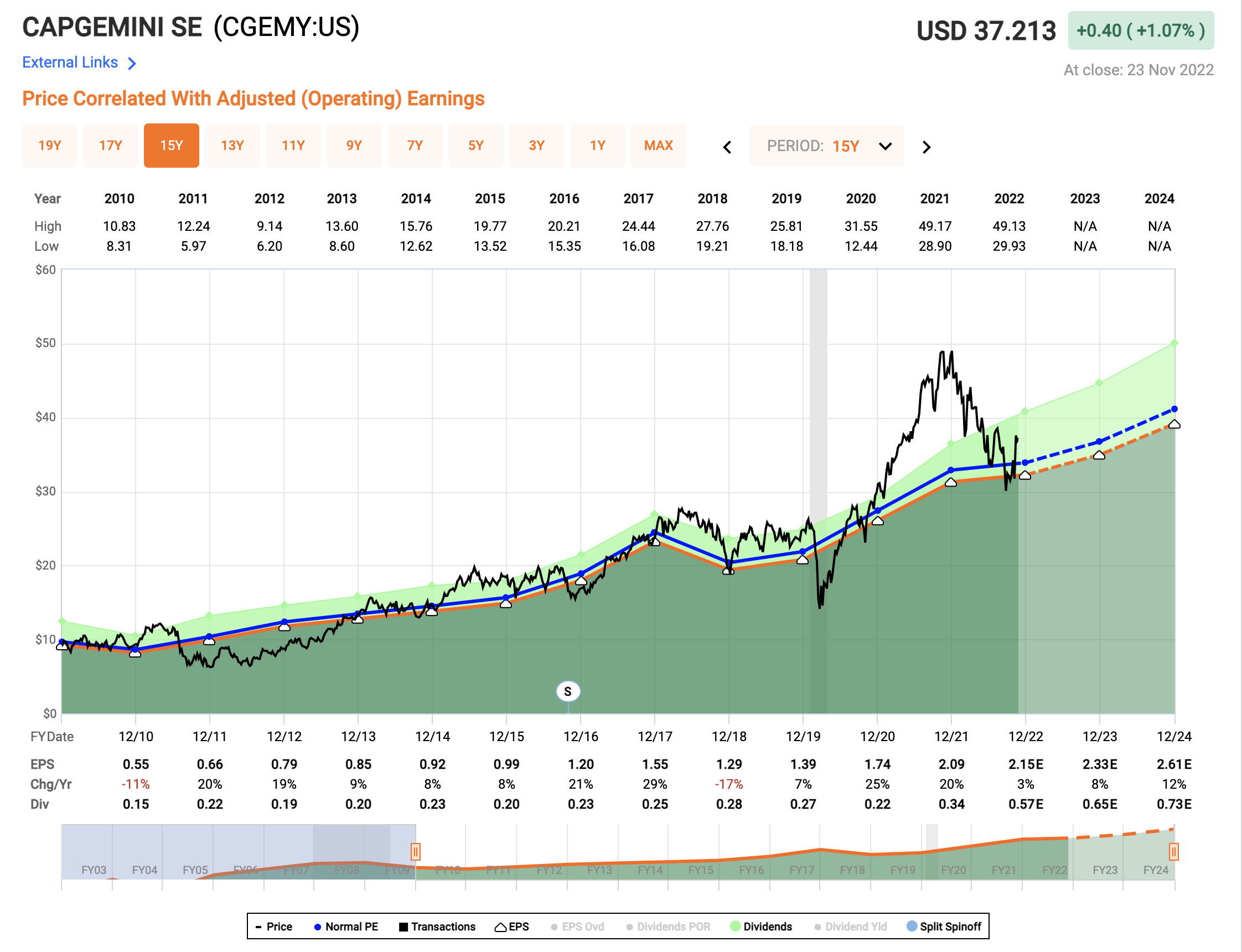Toggle the Transactions legend item
1242x952 pixels.
tap(437, 927)
